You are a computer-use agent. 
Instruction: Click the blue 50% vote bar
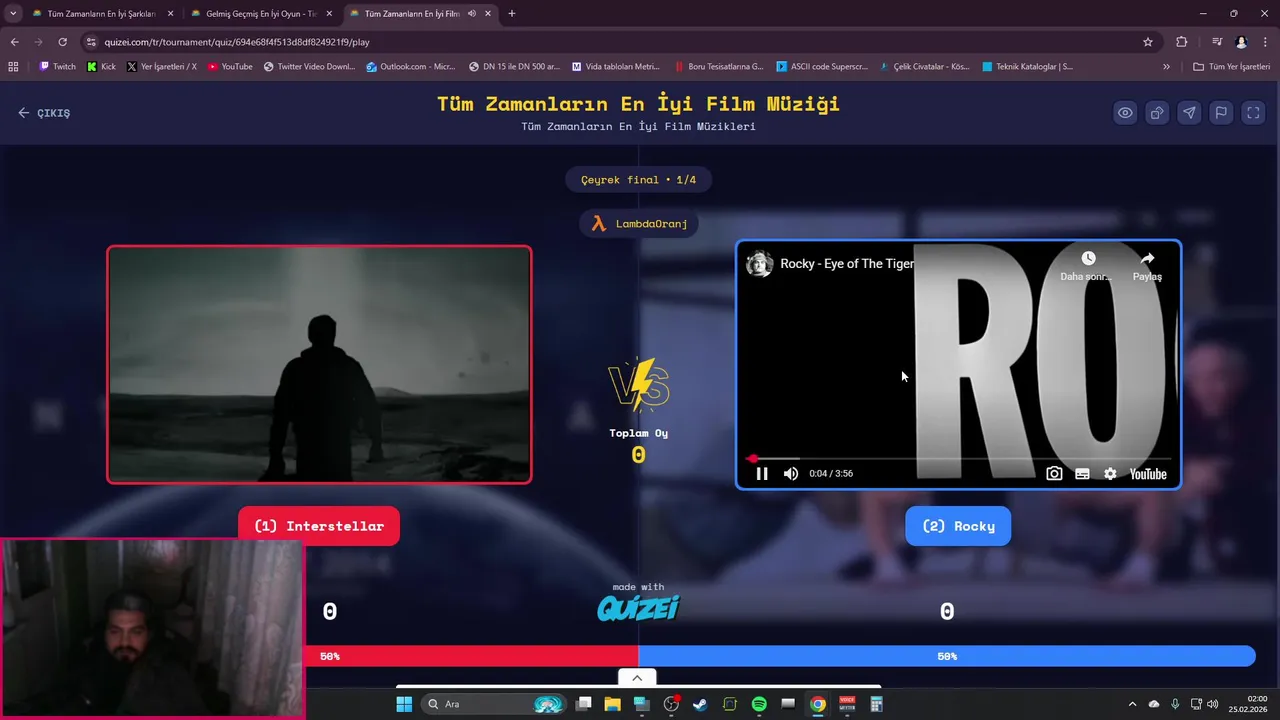click(947, 656)
